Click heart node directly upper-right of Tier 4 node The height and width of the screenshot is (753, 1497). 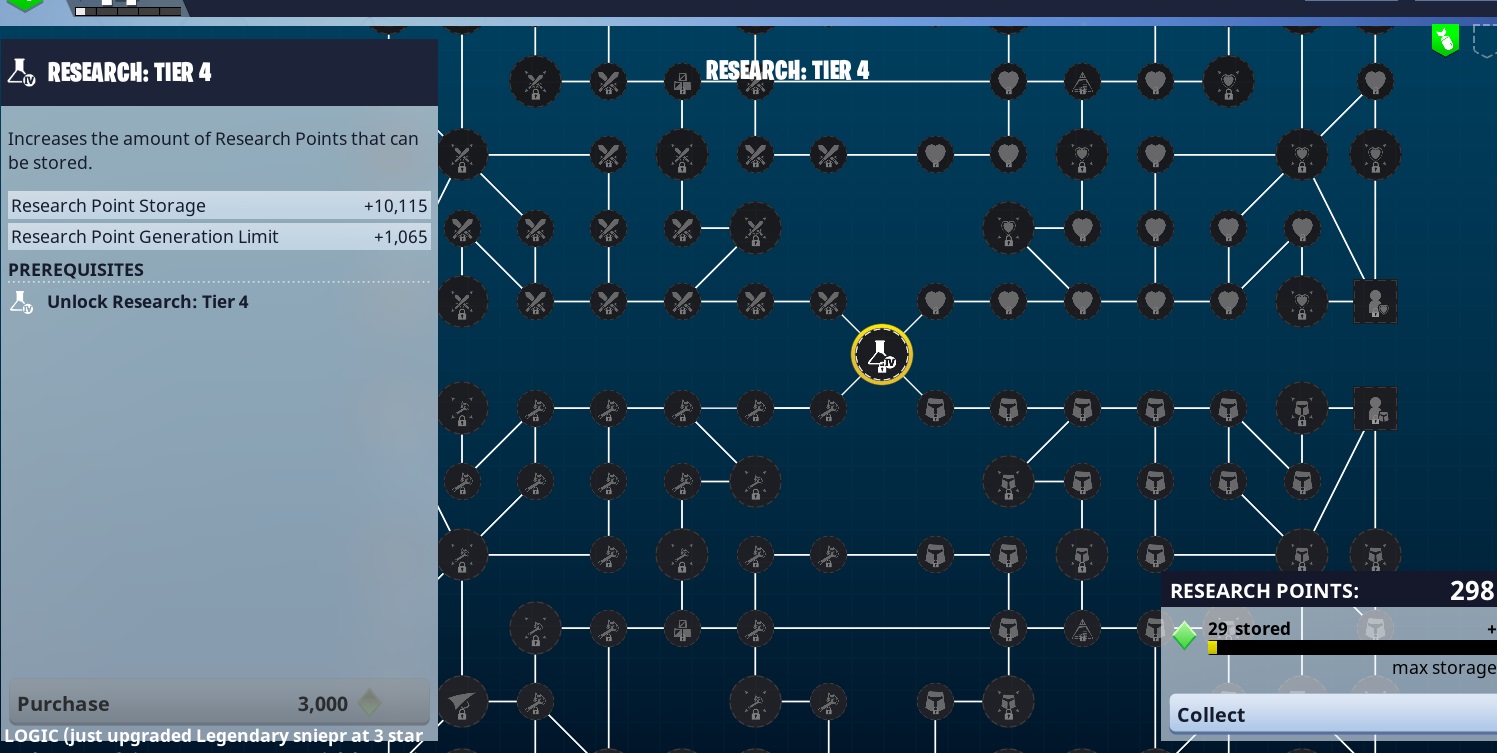[934, 301]
